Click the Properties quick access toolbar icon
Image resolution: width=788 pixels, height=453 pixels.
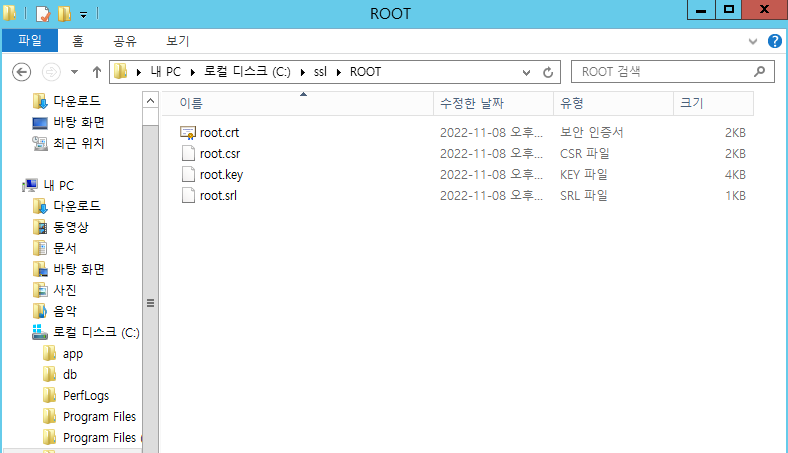pos(43,14)
